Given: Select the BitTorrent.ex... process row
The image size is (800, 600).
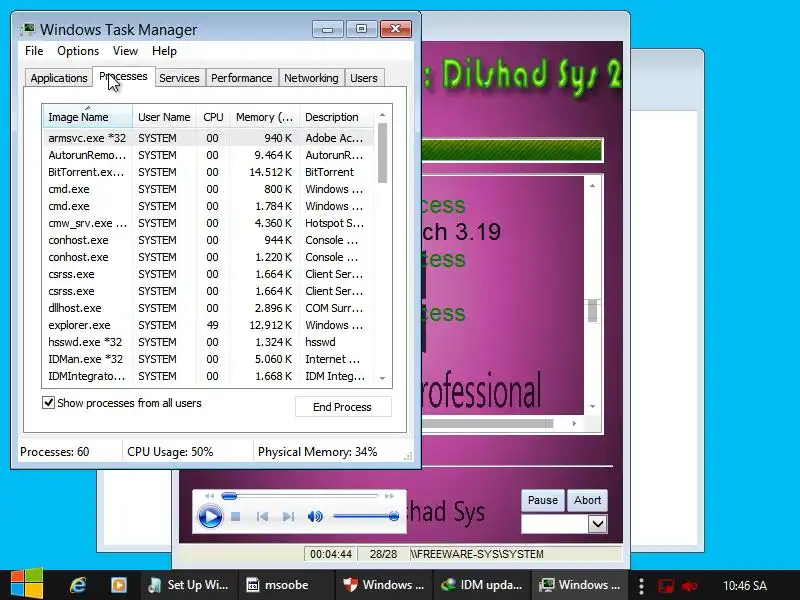Looking at the screenshot, I should coord(208,172).
